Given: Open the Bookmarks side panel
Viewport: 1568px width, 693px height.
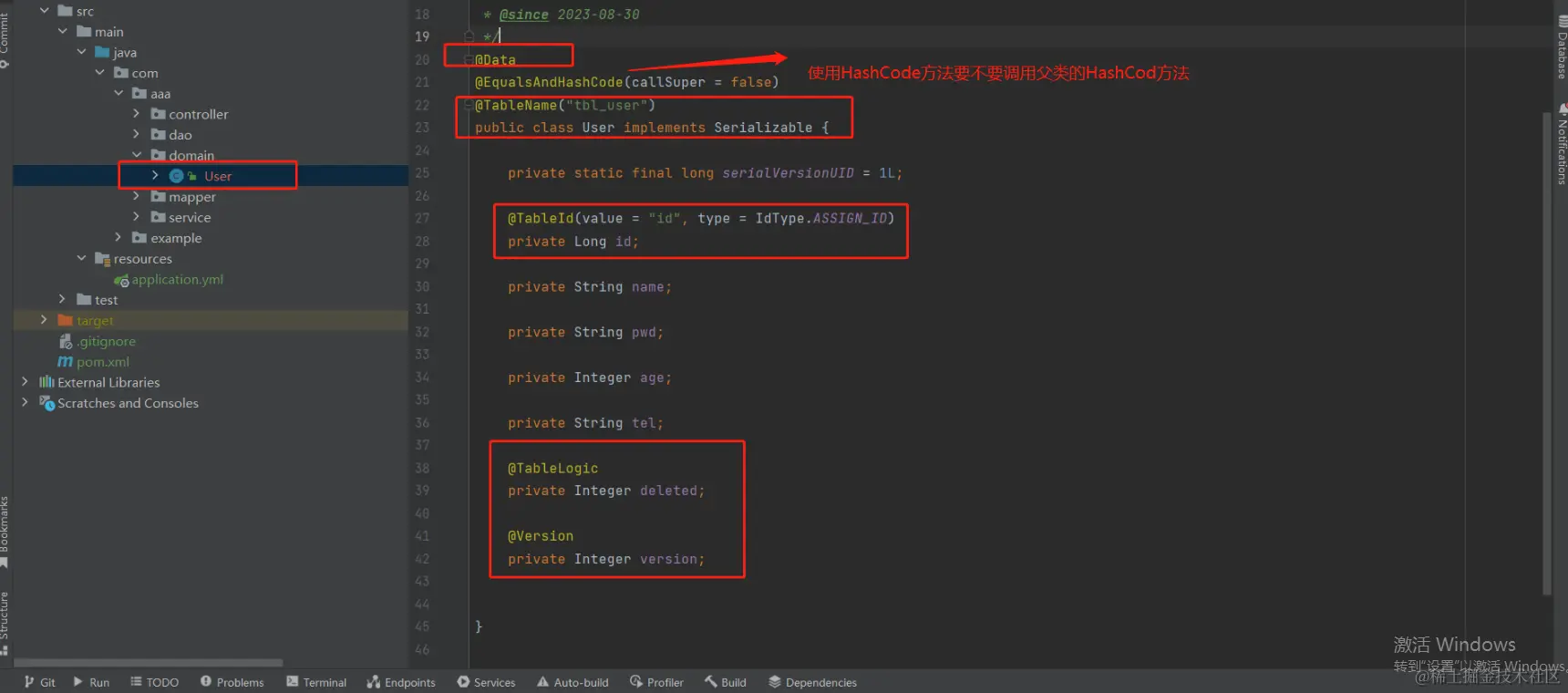Looking at the screenshot, I should 5,531.
